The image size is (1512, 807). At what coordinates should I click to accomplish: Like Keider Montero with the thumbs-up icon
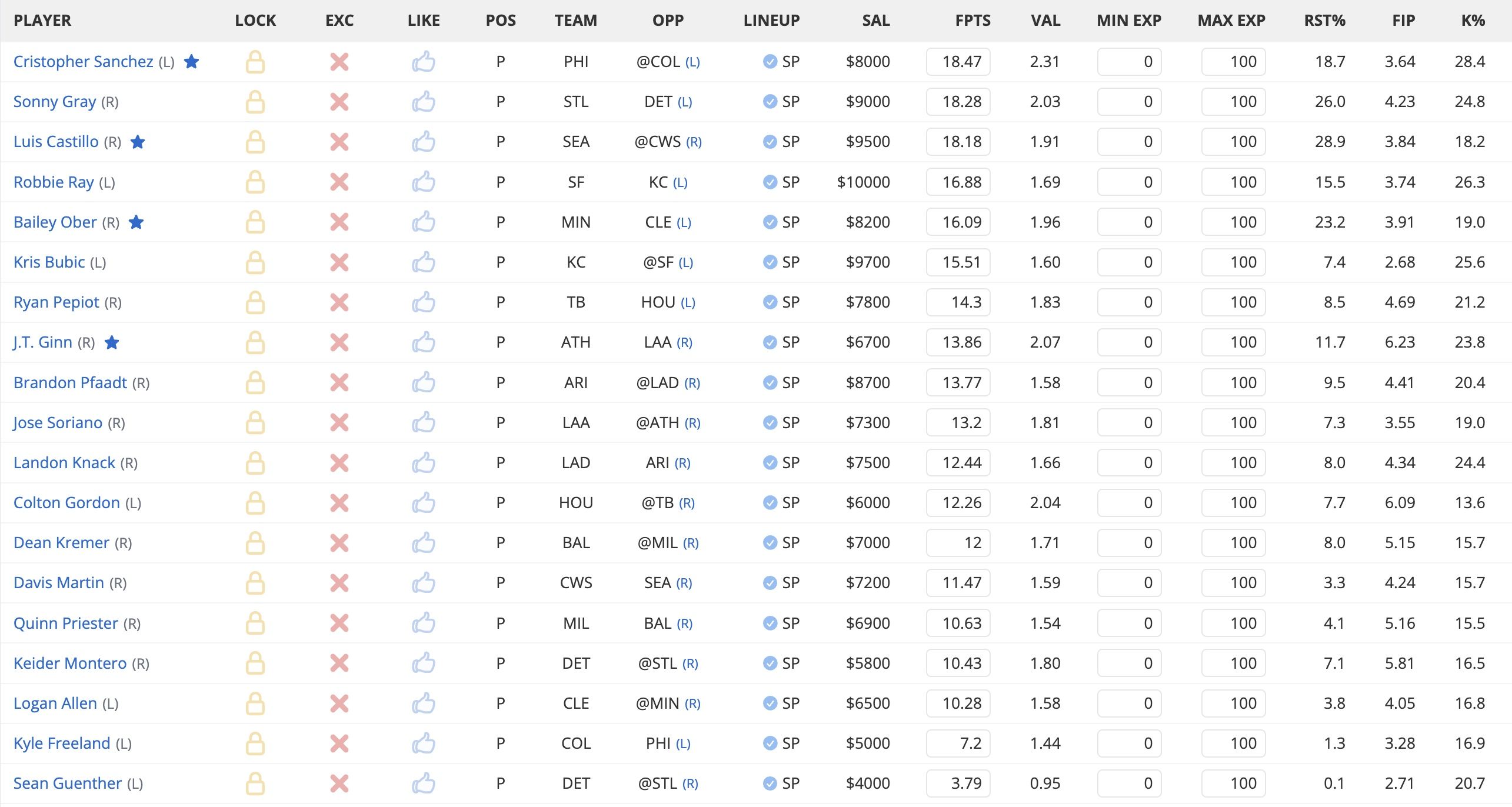424,663
